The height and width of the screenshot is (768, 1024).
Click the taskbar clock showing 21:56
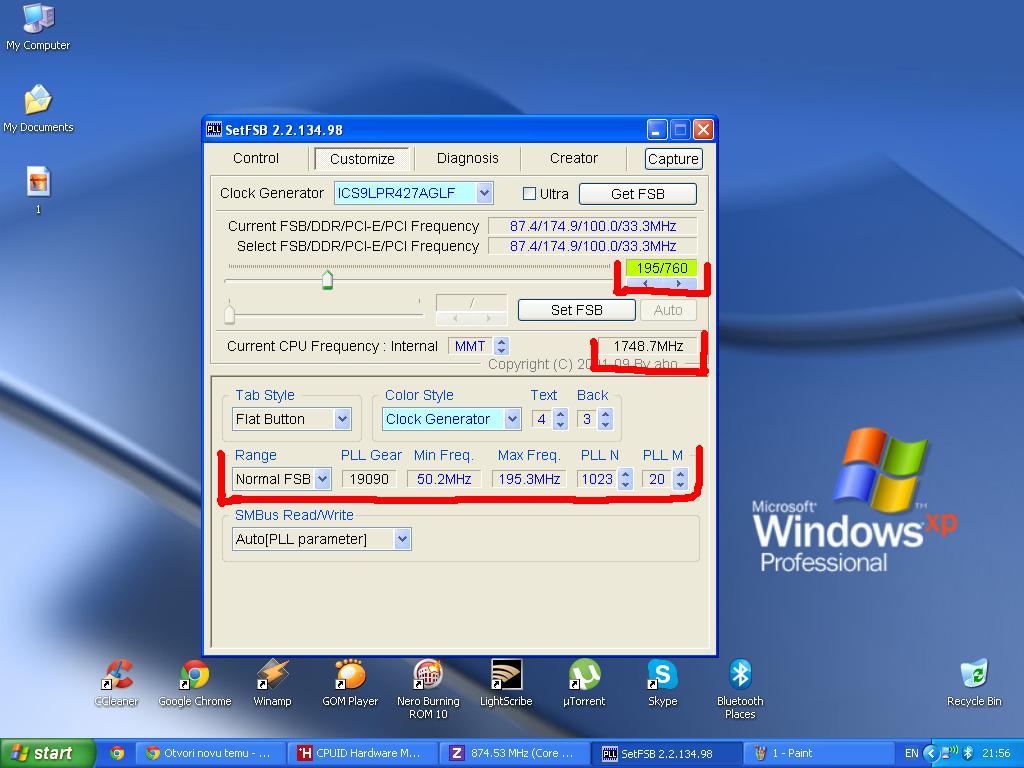tap(996, 753)
